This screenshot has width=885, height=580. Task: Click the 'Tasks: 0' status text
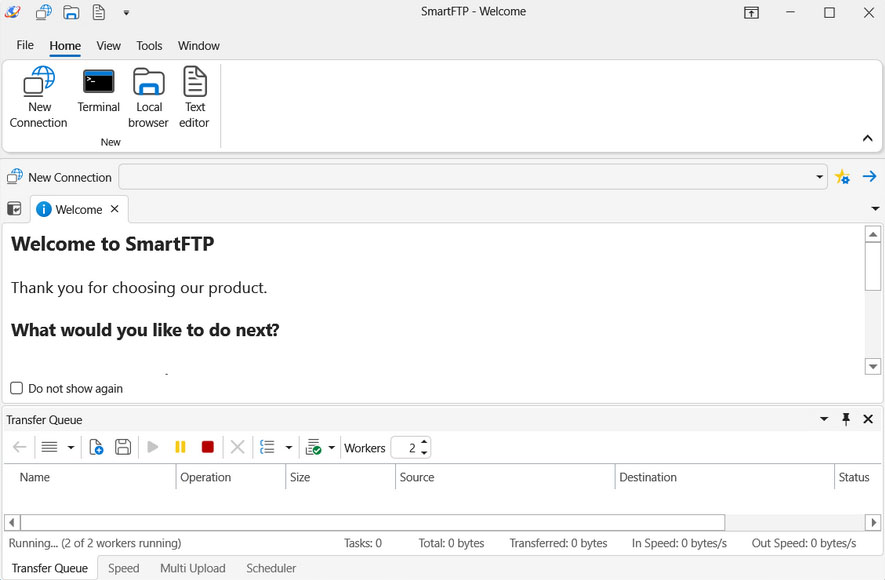click(x=363, y=543)
